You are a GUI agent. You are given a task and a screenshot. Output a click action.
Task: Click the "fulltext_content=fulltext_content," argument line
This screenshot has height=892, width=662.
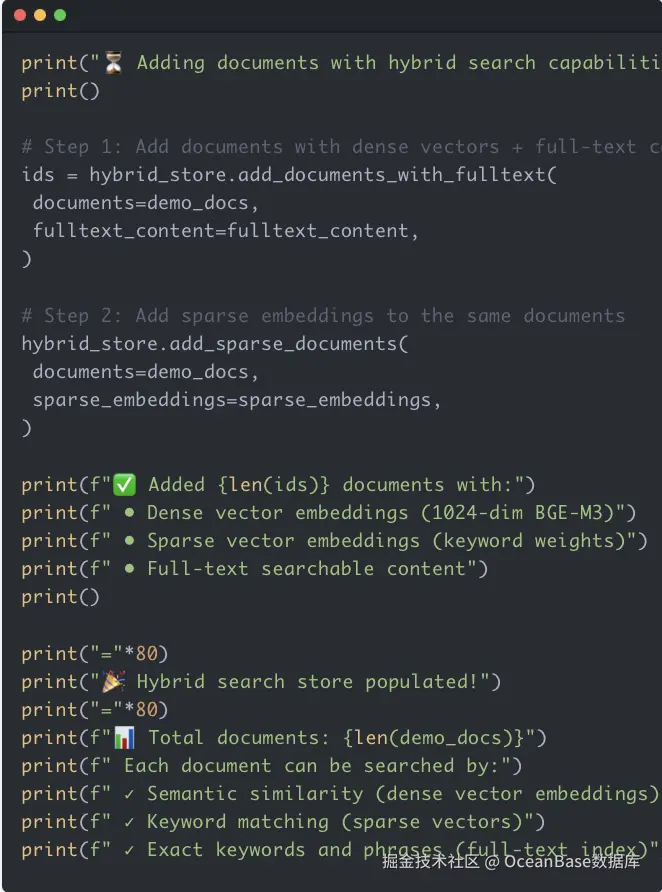click(225, 231)
